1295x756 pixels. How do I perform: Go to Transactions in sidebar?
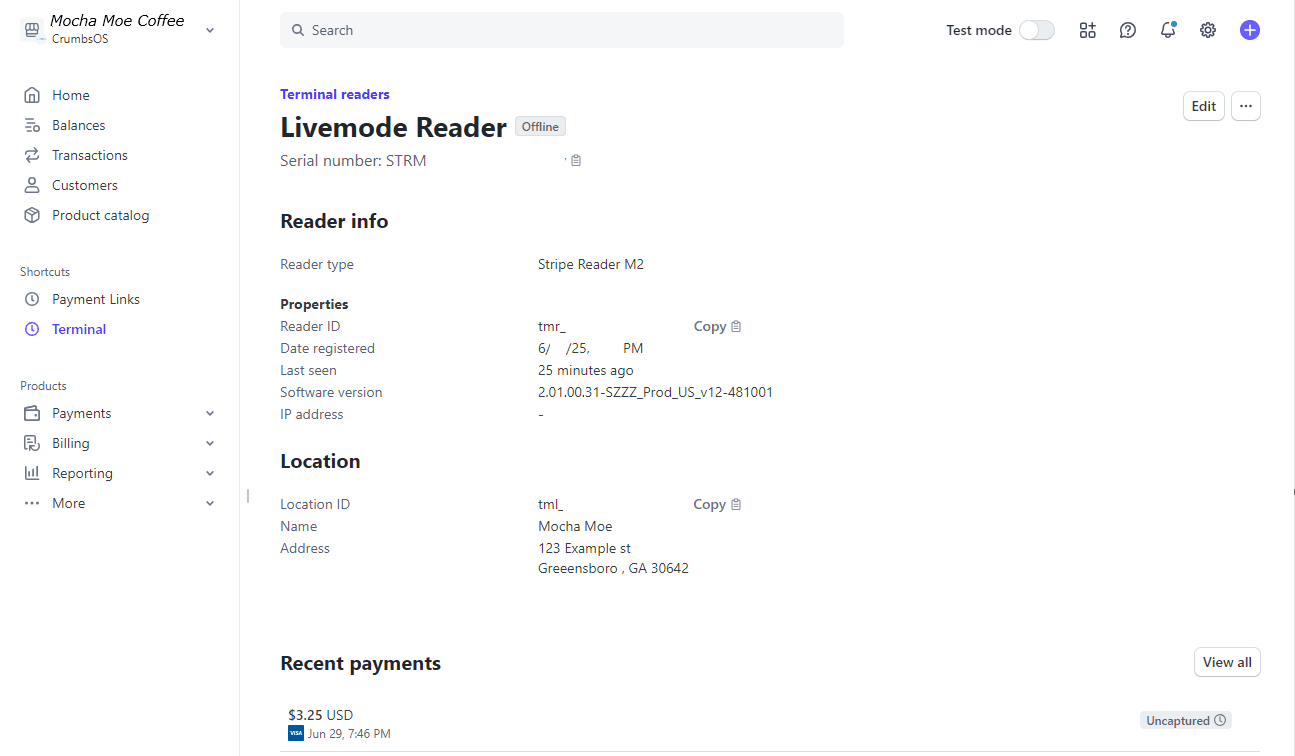click(90, 155)
